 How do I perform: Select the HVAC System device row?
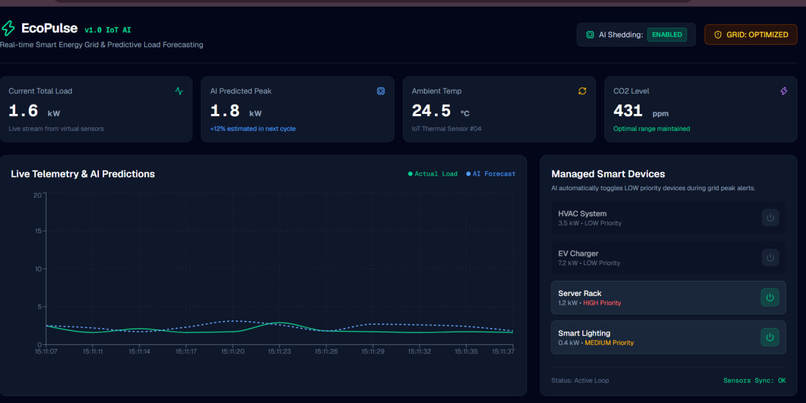tap(668, 218)
